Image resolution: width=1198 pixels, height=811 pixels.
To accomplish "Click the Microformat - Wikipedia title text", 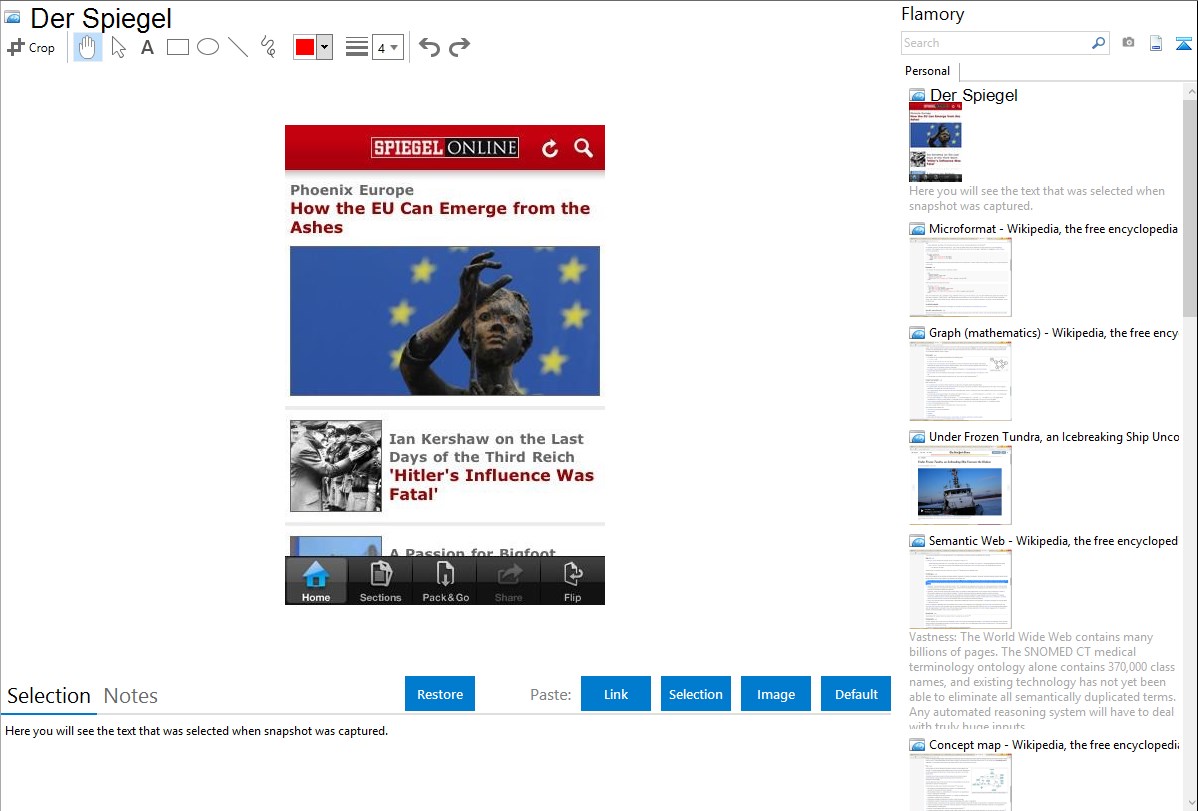I will (x=1053, y=229).
